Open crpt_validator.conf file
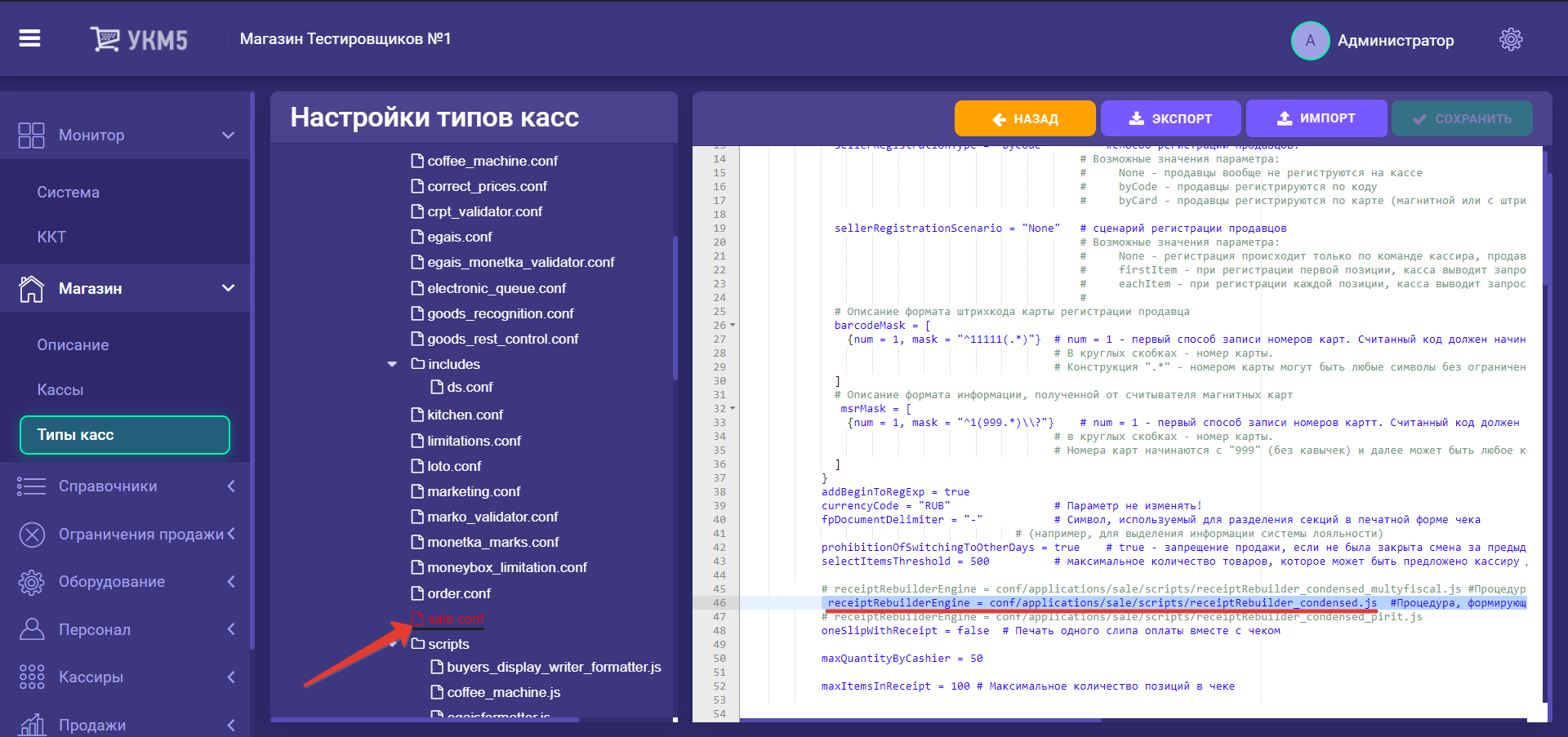 484,211
